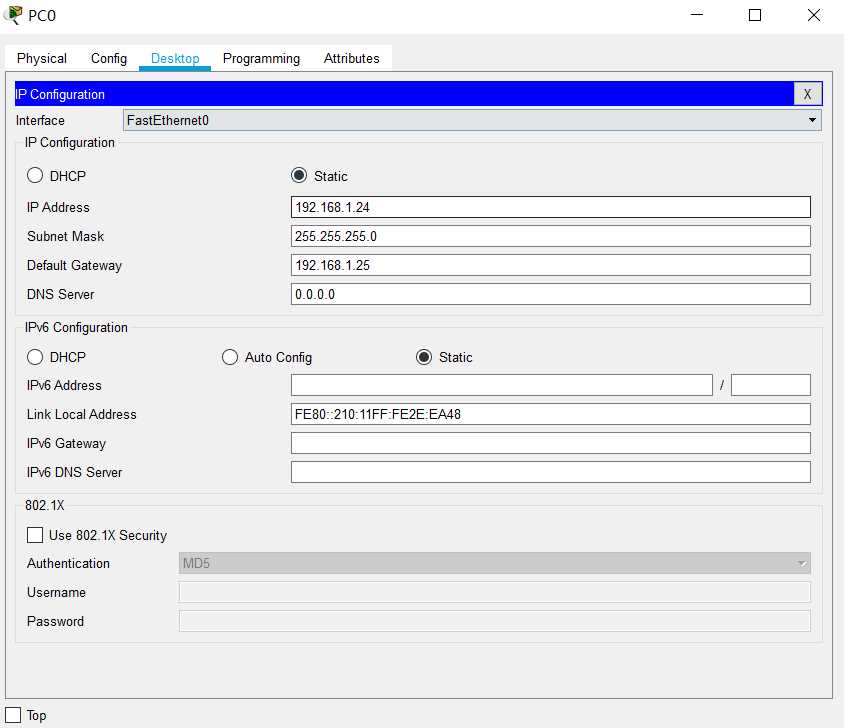This screenshot has width=844, height=728.
Task: Click the 802.1X Username field
Action: 494,592
